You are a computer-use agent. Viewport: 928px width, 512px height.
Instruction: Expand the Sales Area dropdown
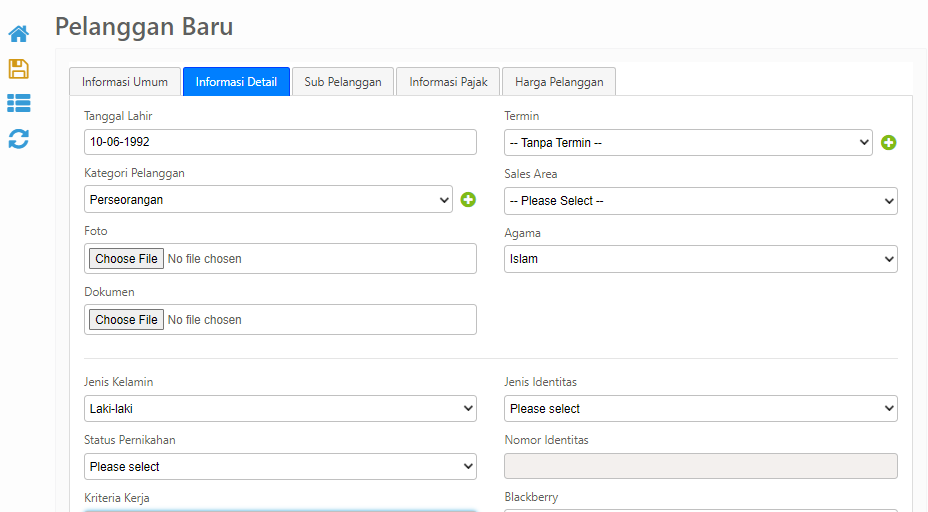(700, 201)
